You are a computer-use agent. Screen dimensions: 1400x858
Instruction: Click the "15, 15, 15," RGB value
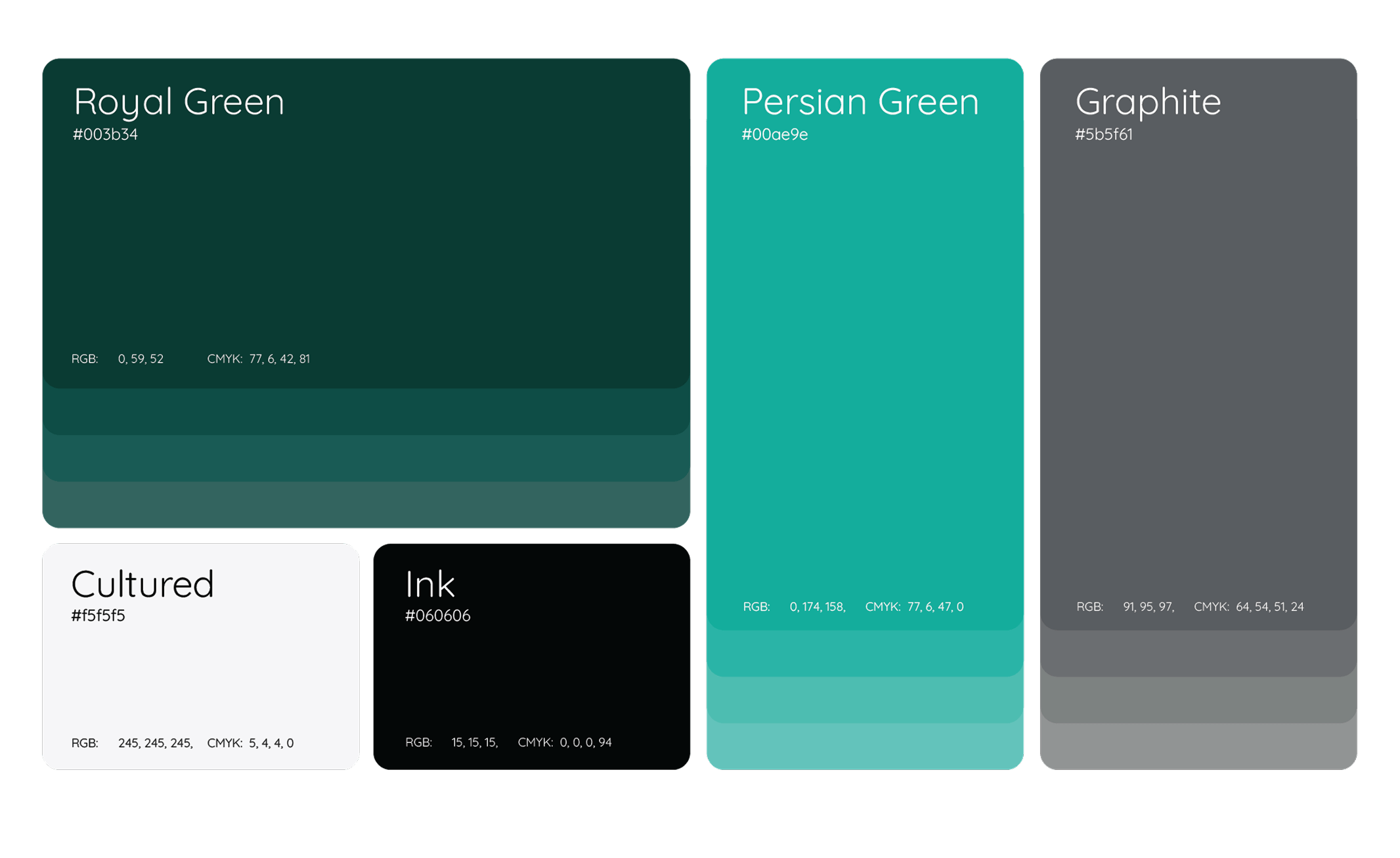pos(475,742)
